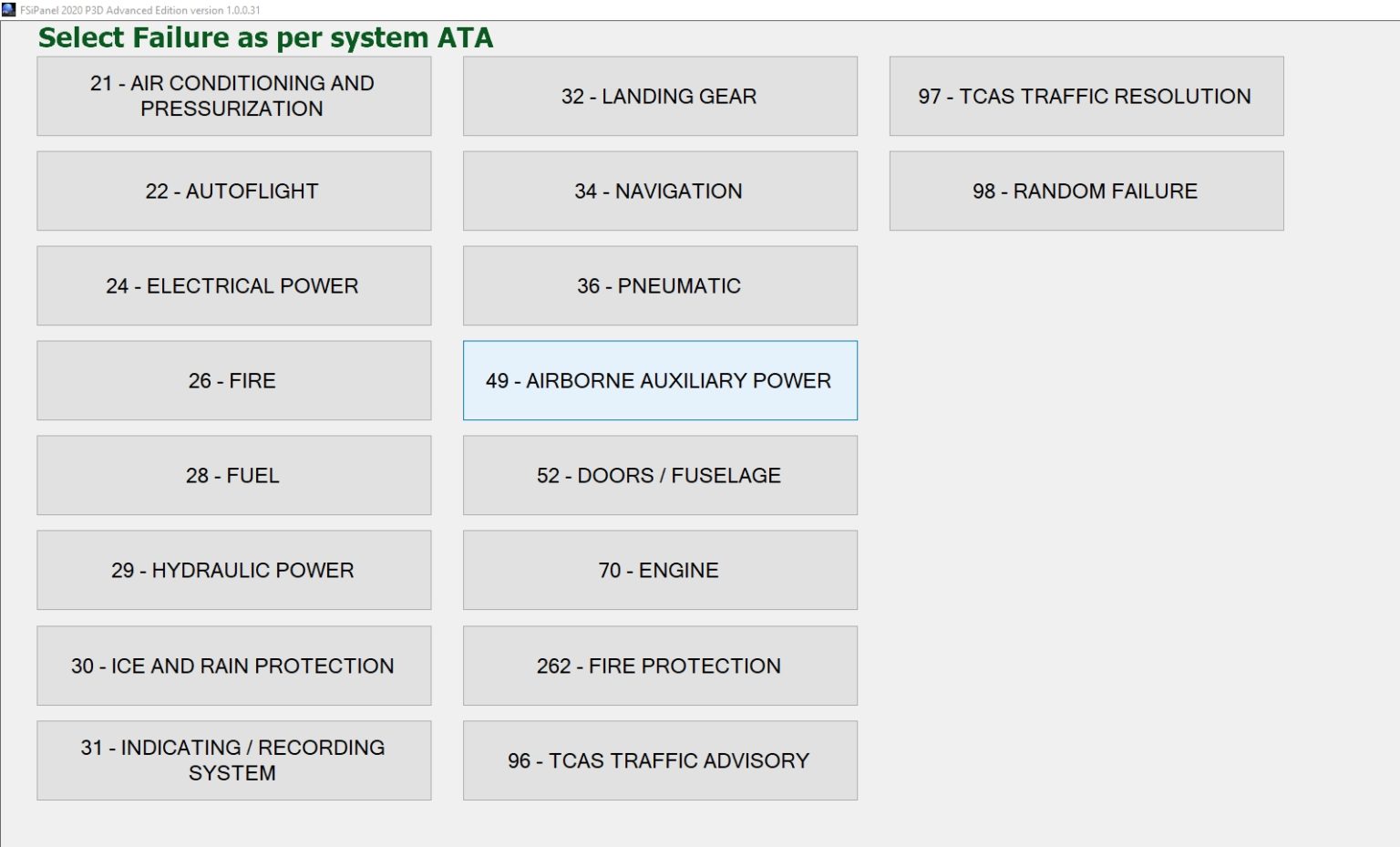Select 96 - TCAS Traffic Advisory
1400x847 pixels.
660,760
